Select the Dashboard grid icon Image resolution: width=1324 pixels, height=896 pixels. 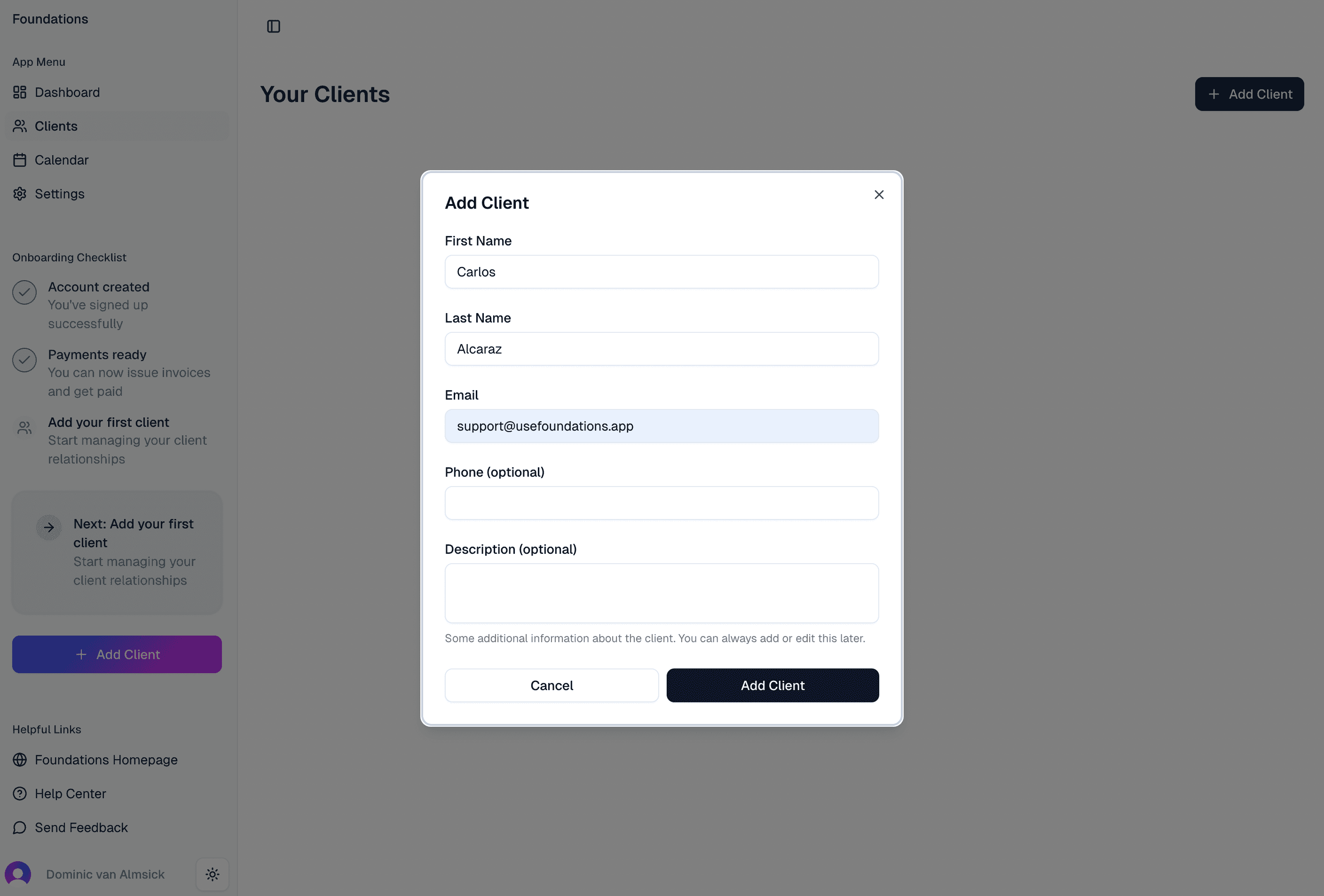coord(20,92)
